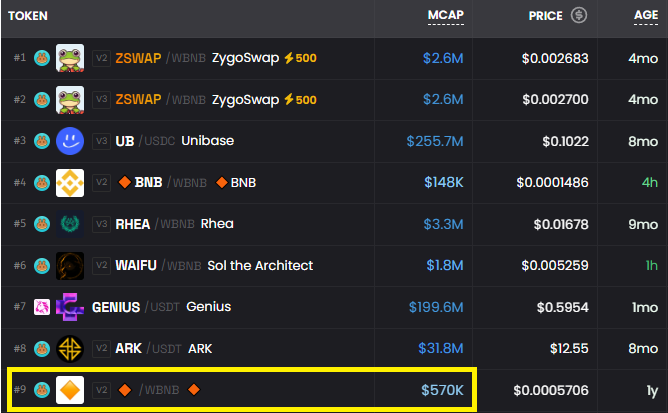Click the $0.0001486 price
This screenshot has height=413, width=668.
click(553, 183)
